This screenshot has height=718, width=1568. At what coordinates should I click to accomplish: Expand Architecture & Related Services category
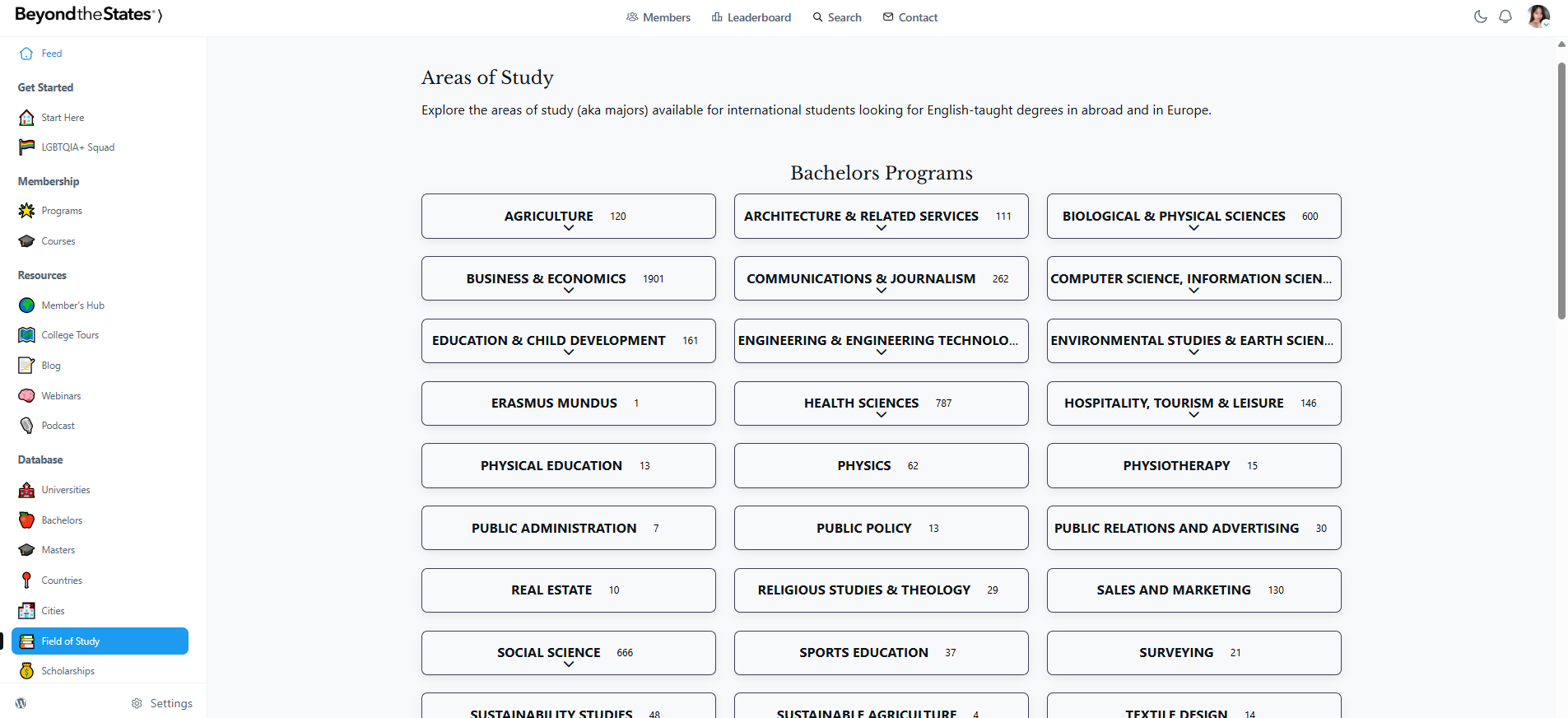pyautogui.click(x=882, y=217)
